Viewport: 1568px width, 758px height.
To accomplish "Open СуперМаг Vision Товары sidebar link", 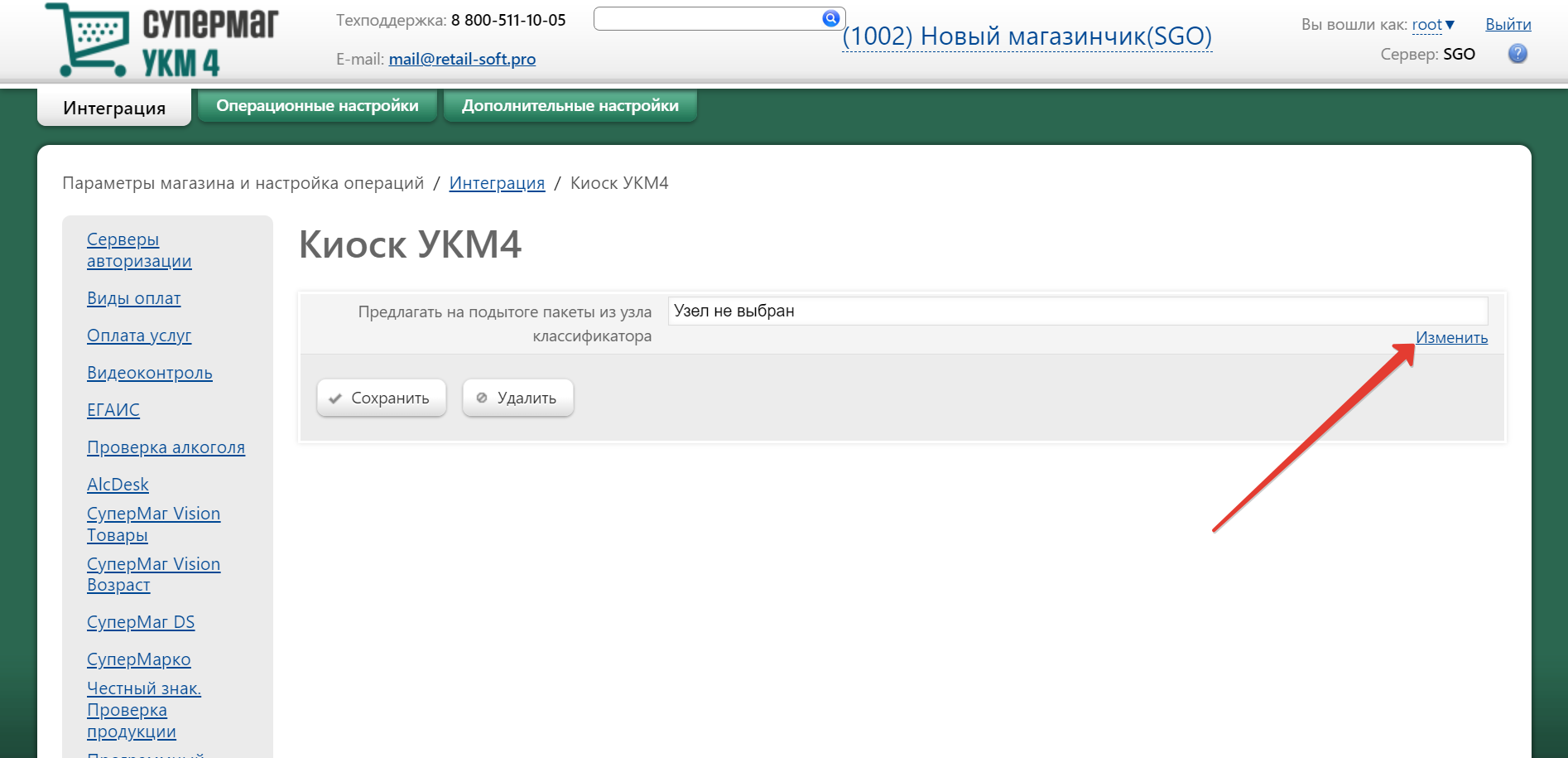I will point(153,524).
